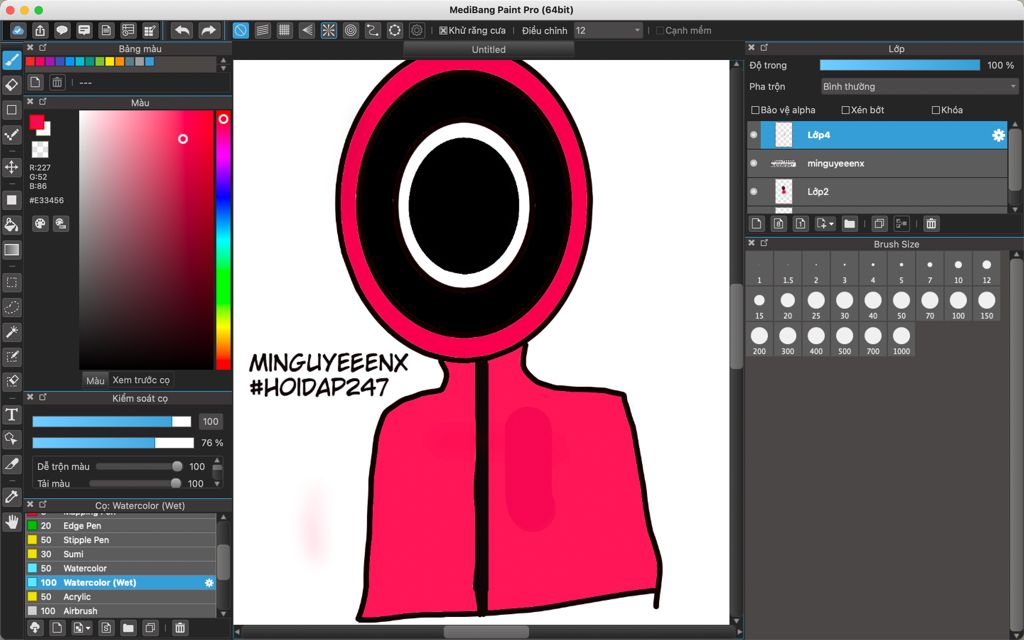Click the brush control option stepper arrows
The height and width of the screenshot is (640, 1024).
pyautogui.click(x=217, y=473)
